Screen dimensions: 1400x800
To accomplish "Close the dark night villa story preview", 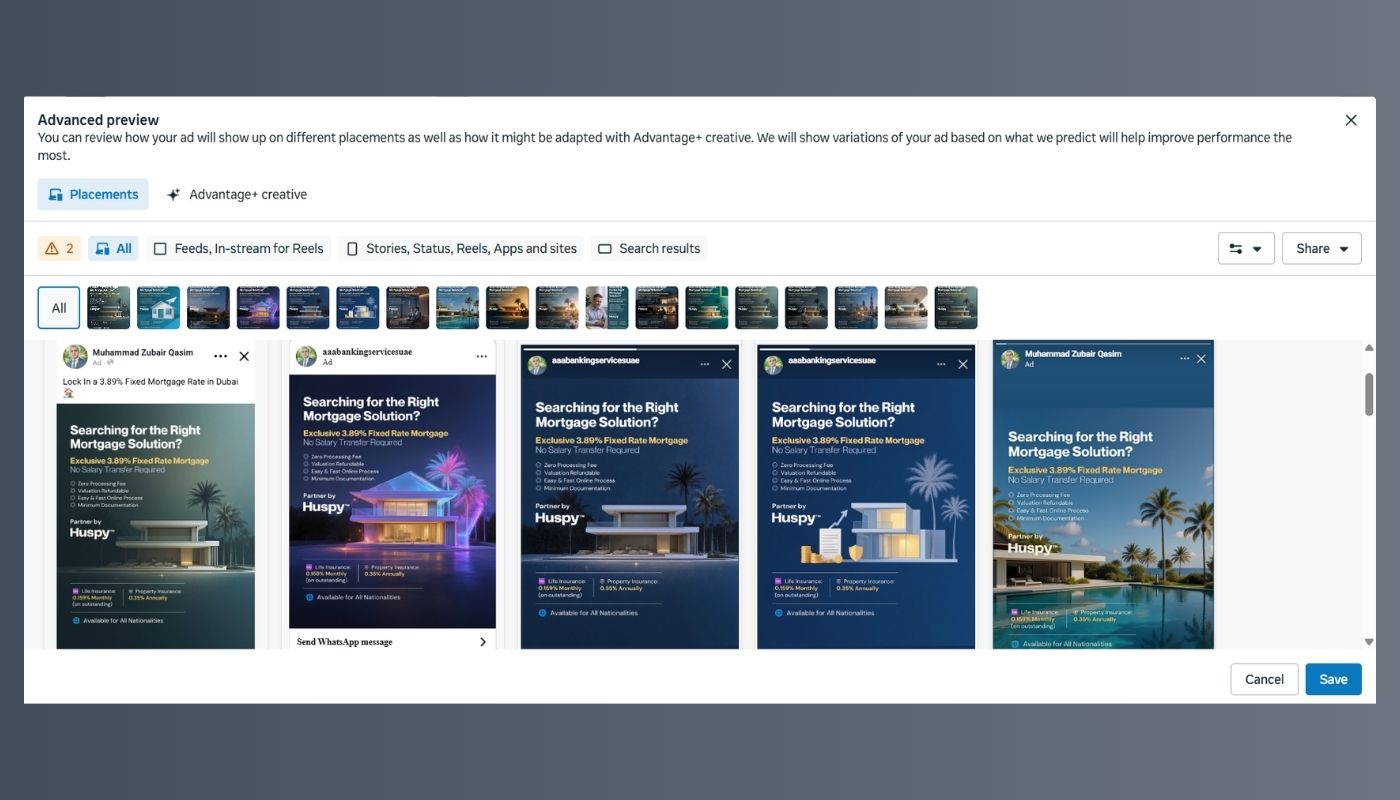I will point(727,364).
